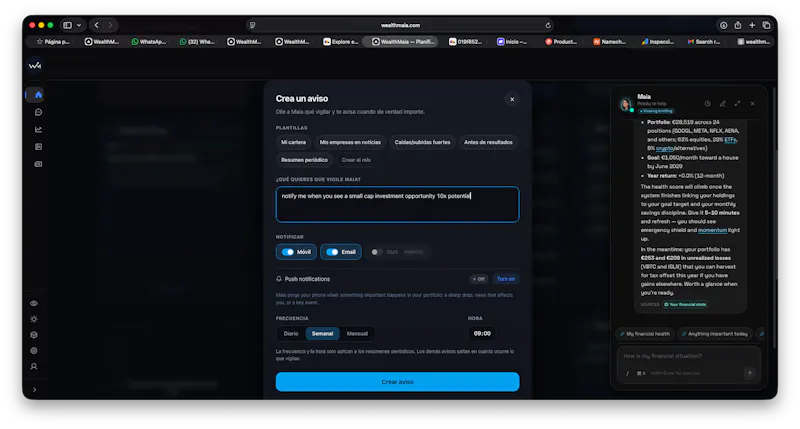800x429 pixels.
Task: Open the crypto link in Maia's message
Action: 664,148
